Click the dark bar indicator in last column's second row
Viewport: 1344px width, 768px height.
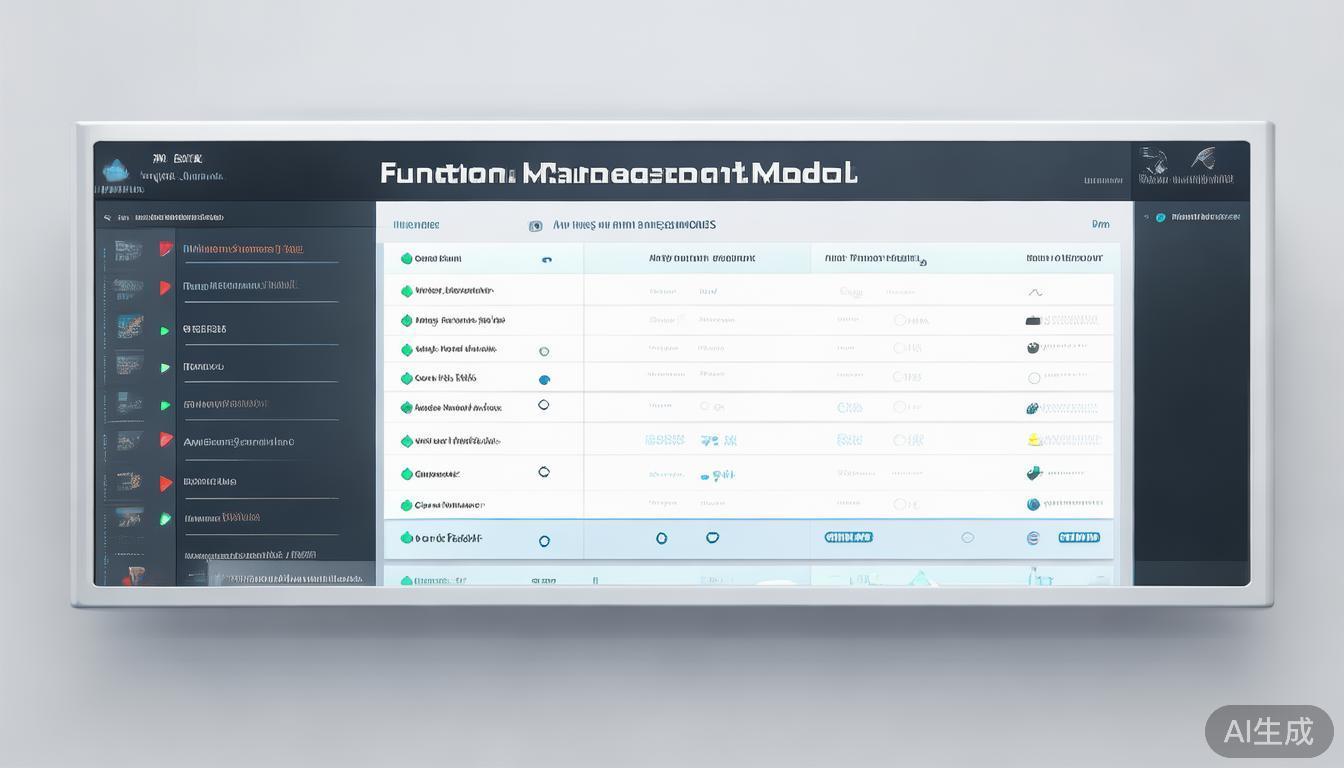pos(1034,321)
